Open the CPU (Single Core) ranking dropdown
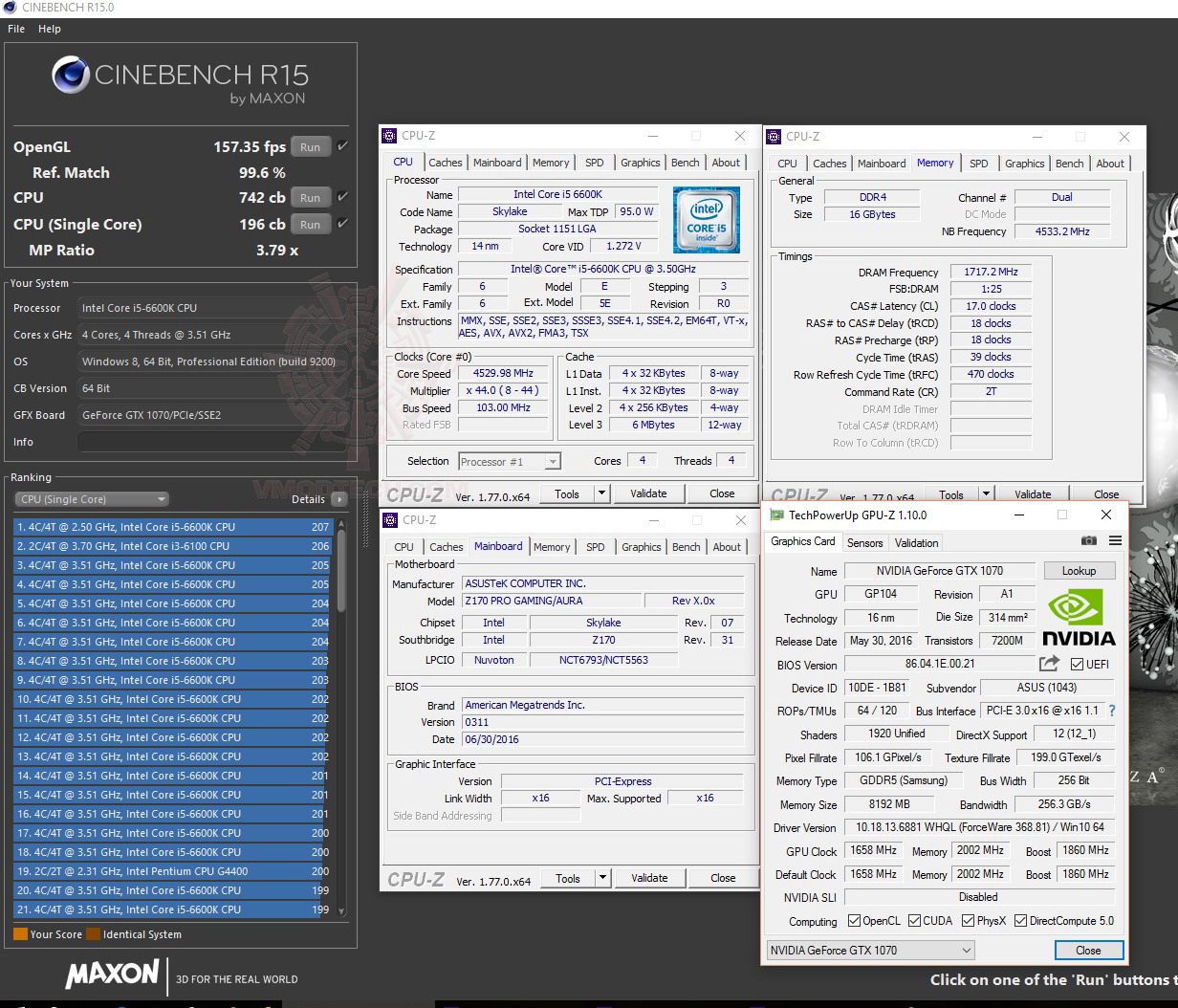 pyautogui.click(x=92, y=499)
